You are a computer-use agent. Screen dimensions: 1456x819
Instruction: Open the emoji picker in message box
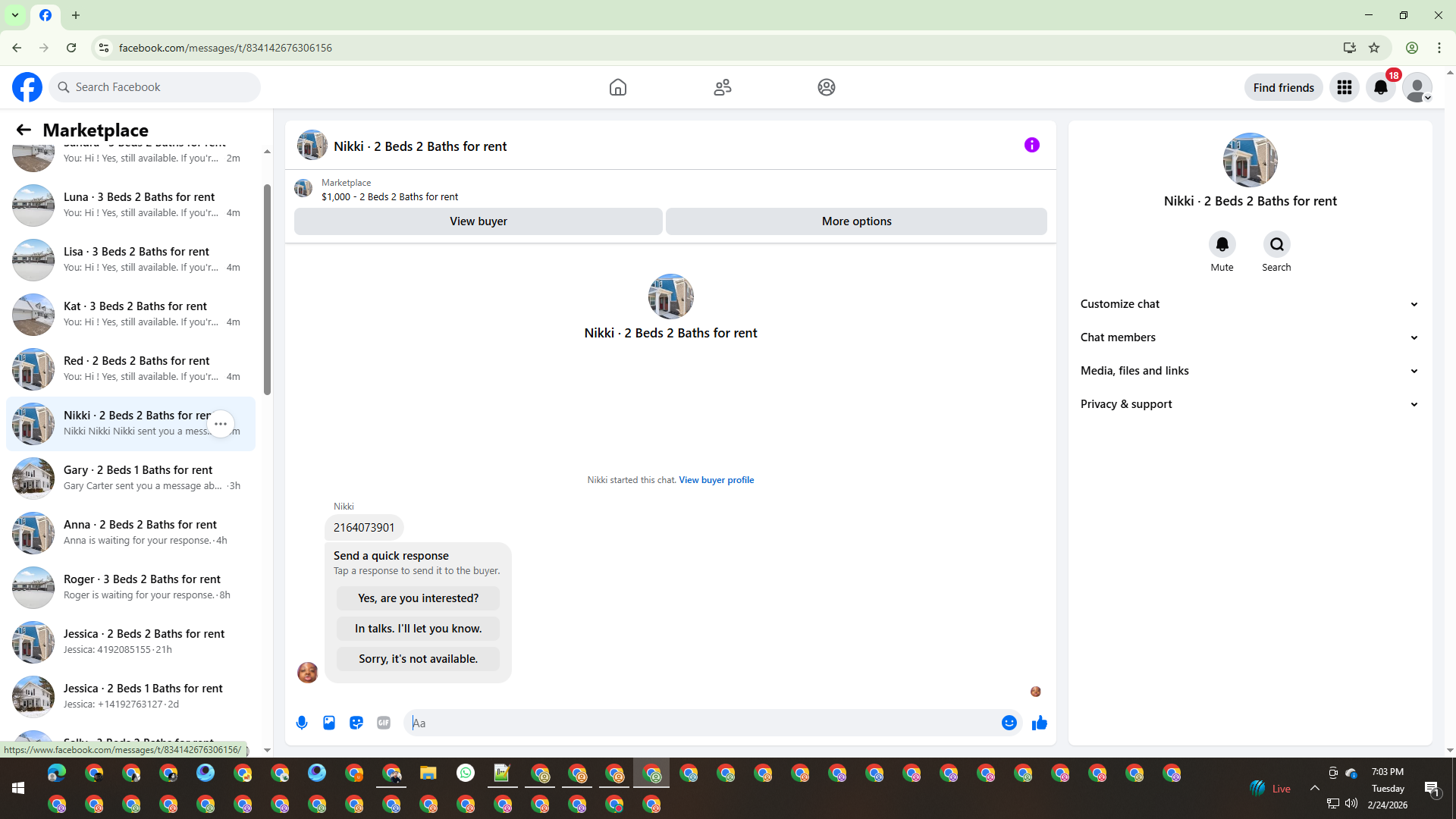[x=1009, y=723]
